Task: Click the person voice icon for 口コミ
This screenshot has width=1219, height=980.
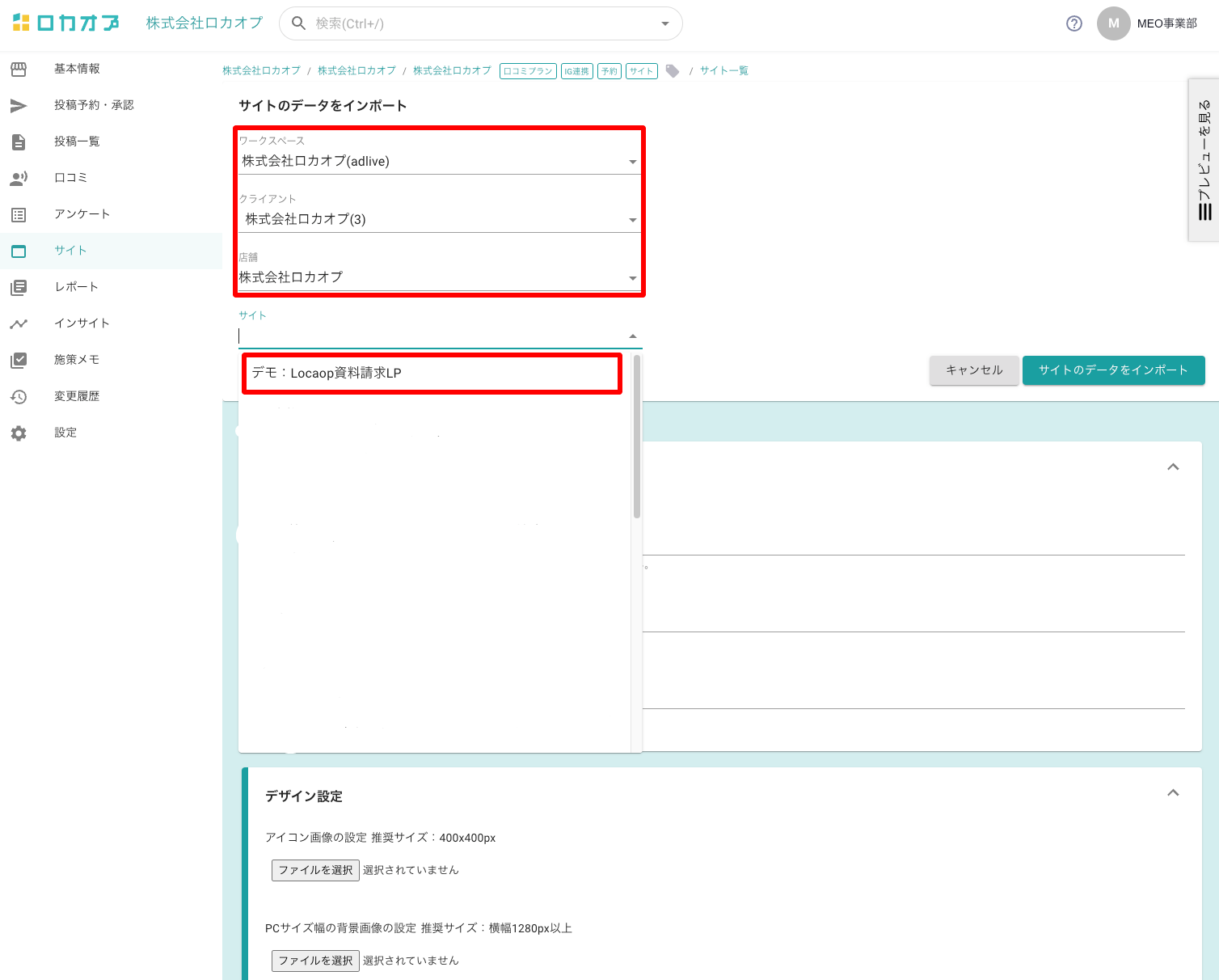Action: [x=19, y=179]
